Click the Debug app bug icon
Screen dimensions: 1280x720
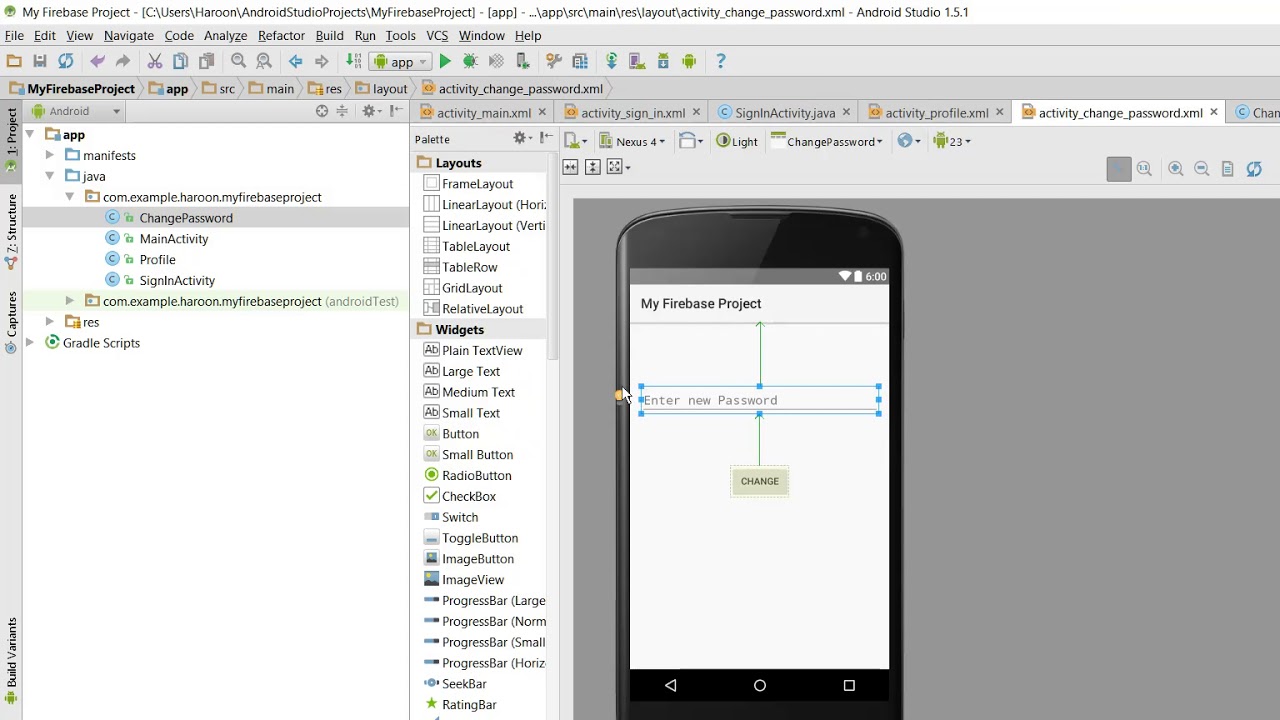pos(470,61)
